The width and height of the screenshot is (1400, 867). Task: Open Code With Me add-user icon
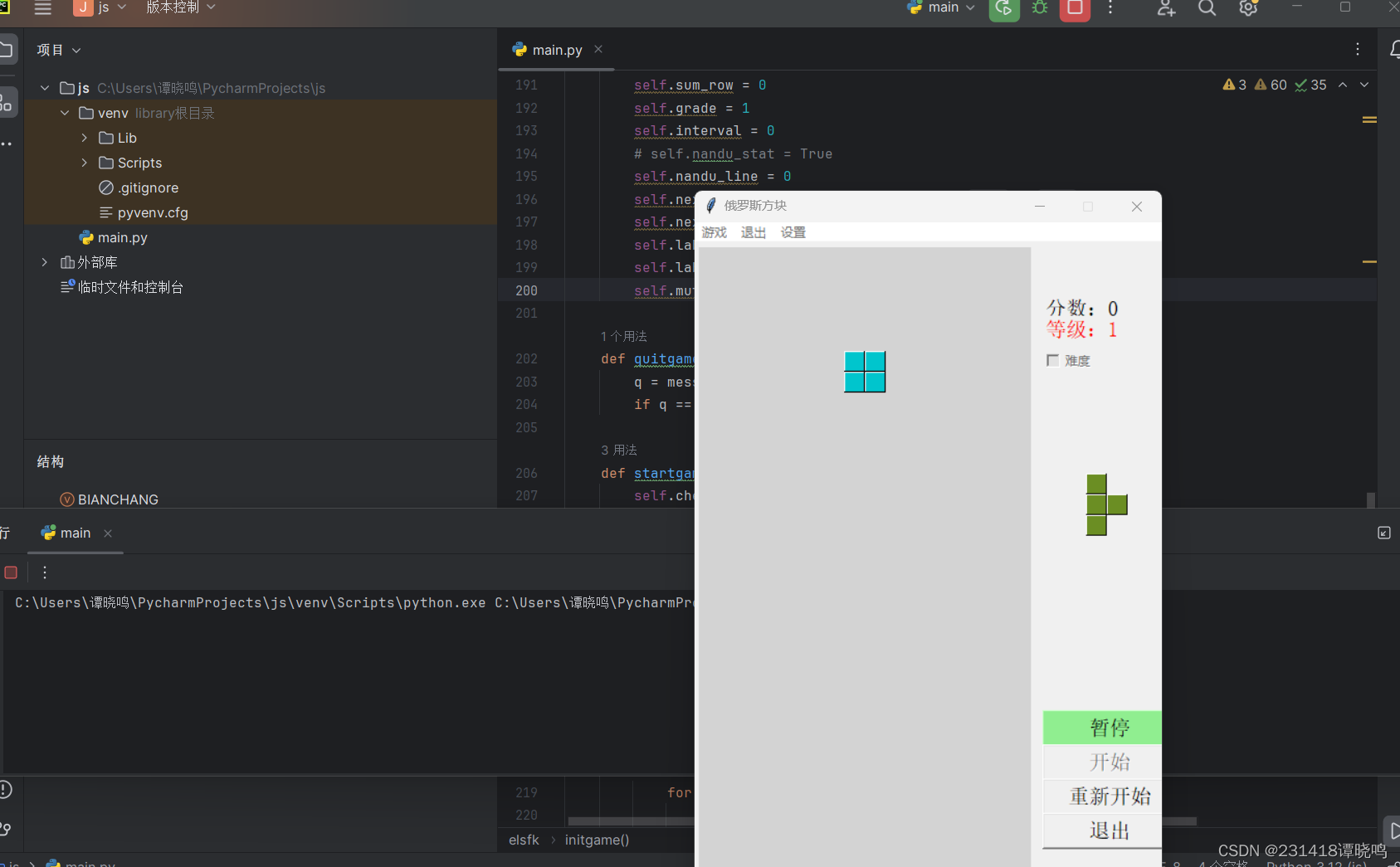[1166, 8]
